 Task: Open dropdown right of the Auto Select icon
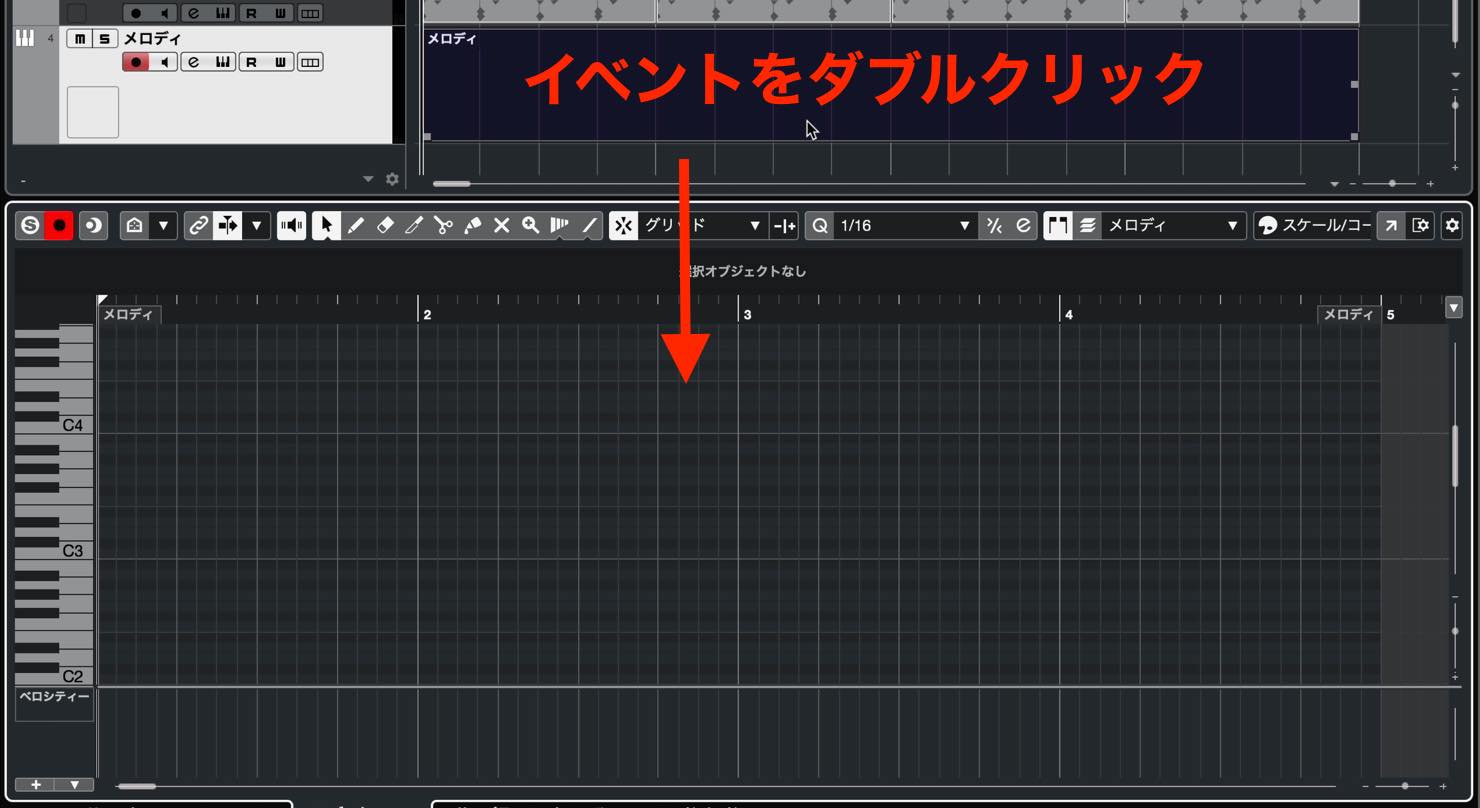click(x=256, y=226)
